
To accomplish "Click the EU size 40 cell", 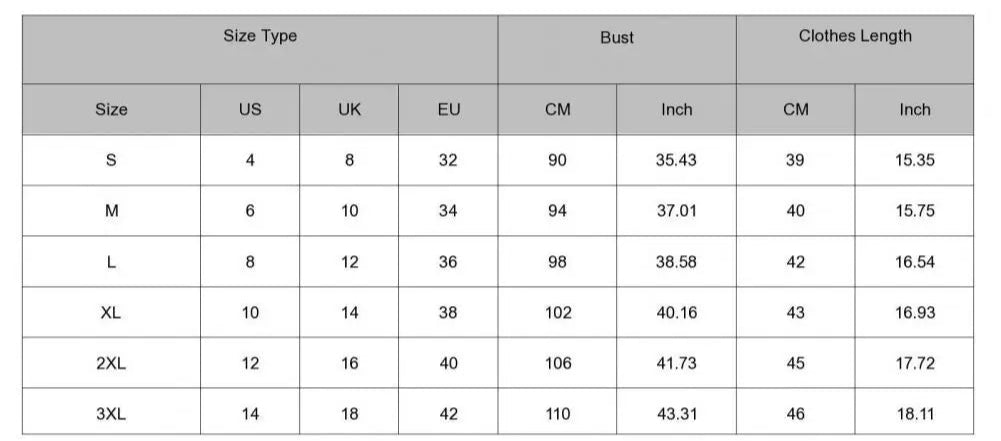I will (x=448, y=363).
